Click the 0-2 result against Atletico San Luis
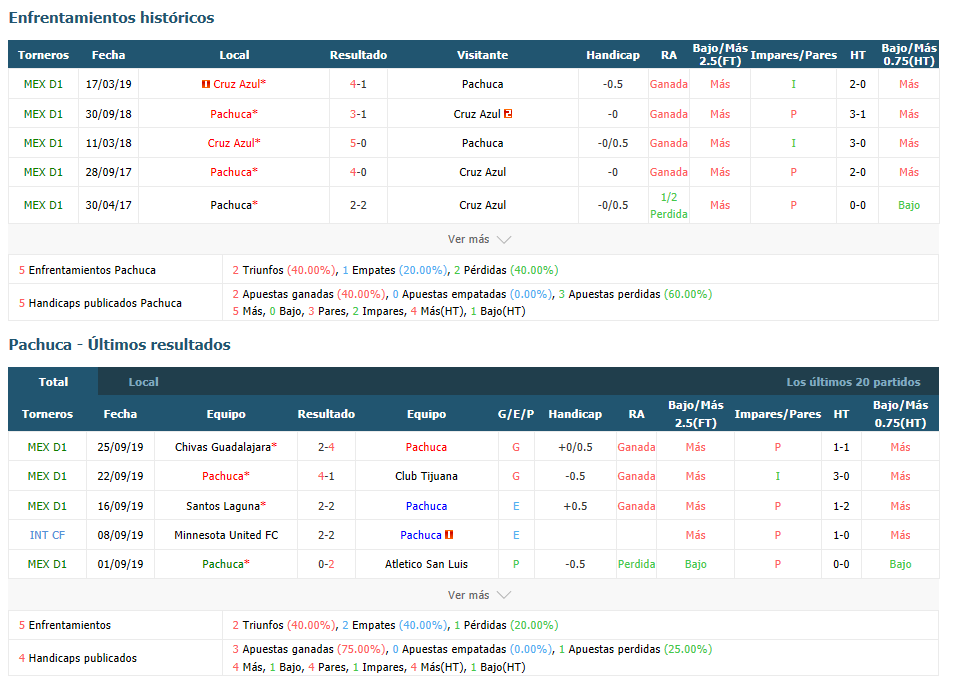 (326, 564)
